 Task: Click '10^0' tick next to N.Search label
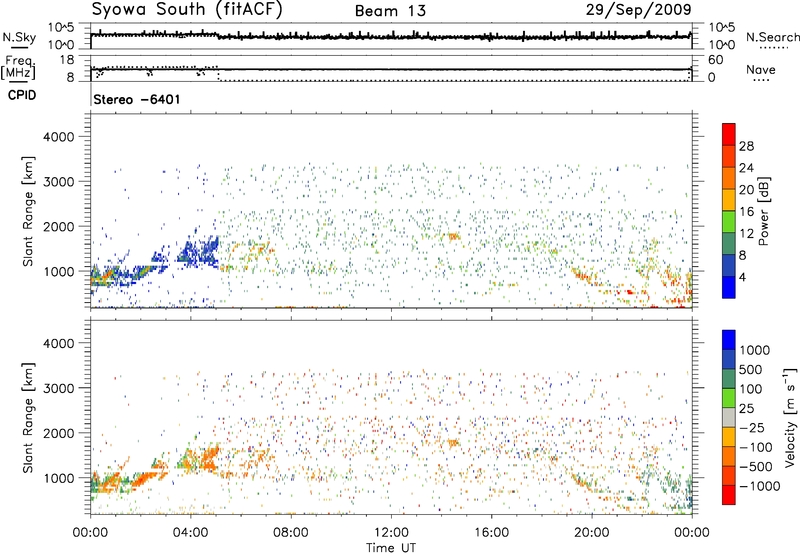(x=721, y=45)
